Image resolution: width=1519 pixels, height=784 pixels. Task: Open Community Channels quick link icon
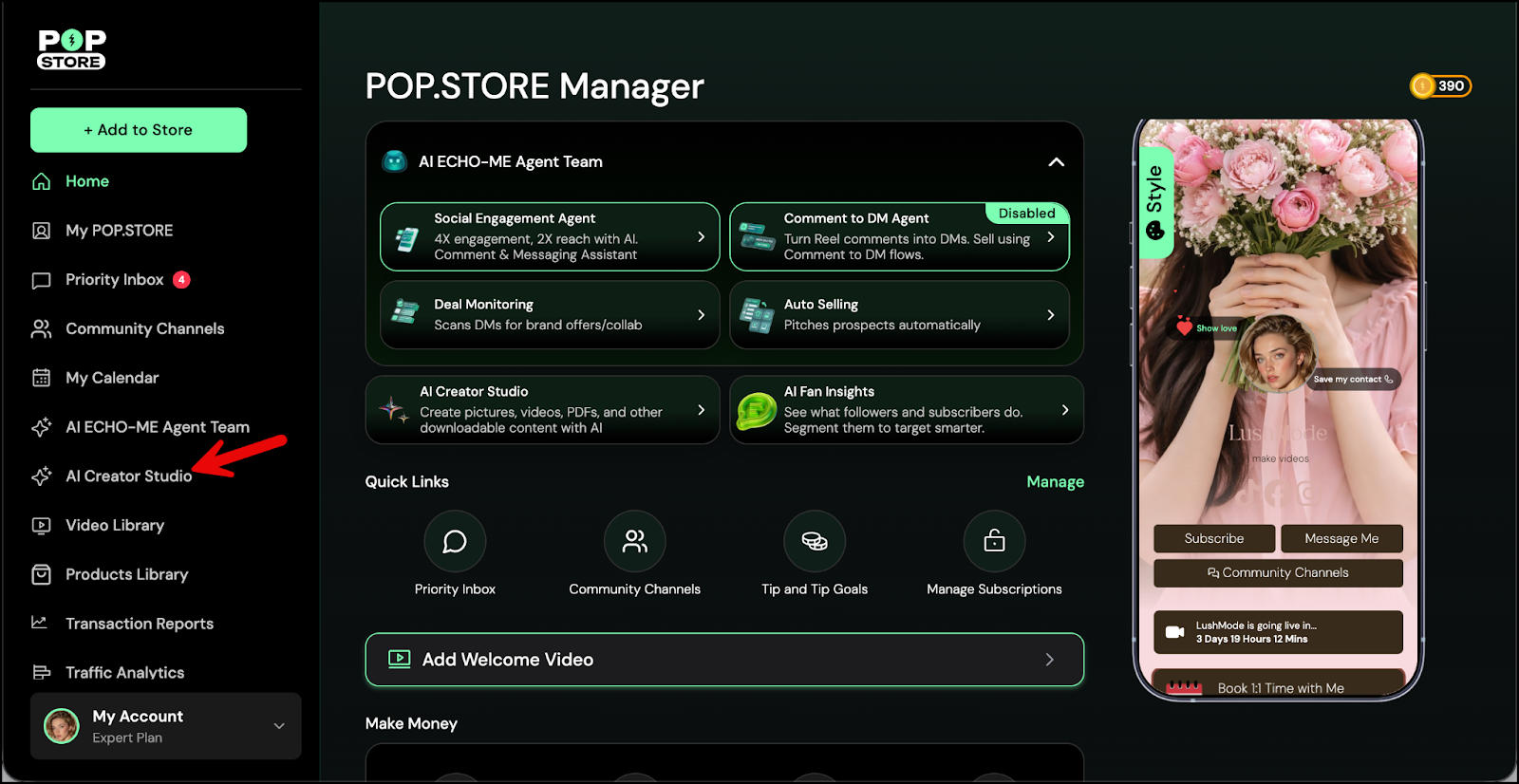pyautogui.click(x=634, y=541)
